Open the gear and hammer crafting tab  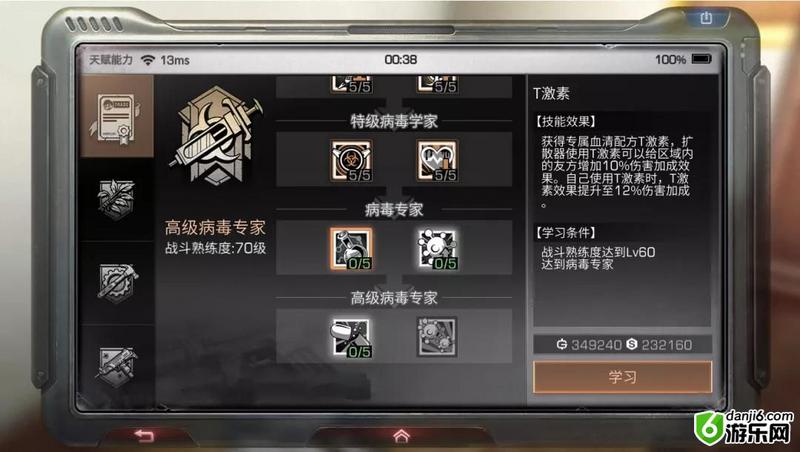click(x=117, y=283)
